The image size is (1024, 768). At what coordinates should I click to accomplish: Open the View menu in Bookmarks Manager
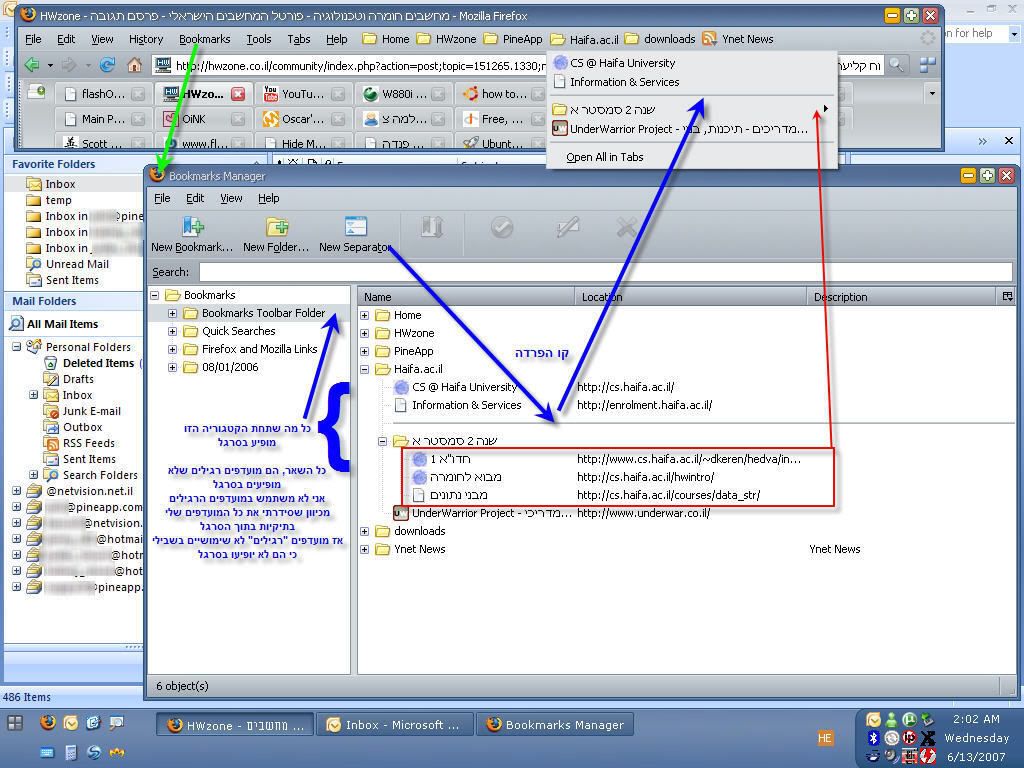pos(231,198)
